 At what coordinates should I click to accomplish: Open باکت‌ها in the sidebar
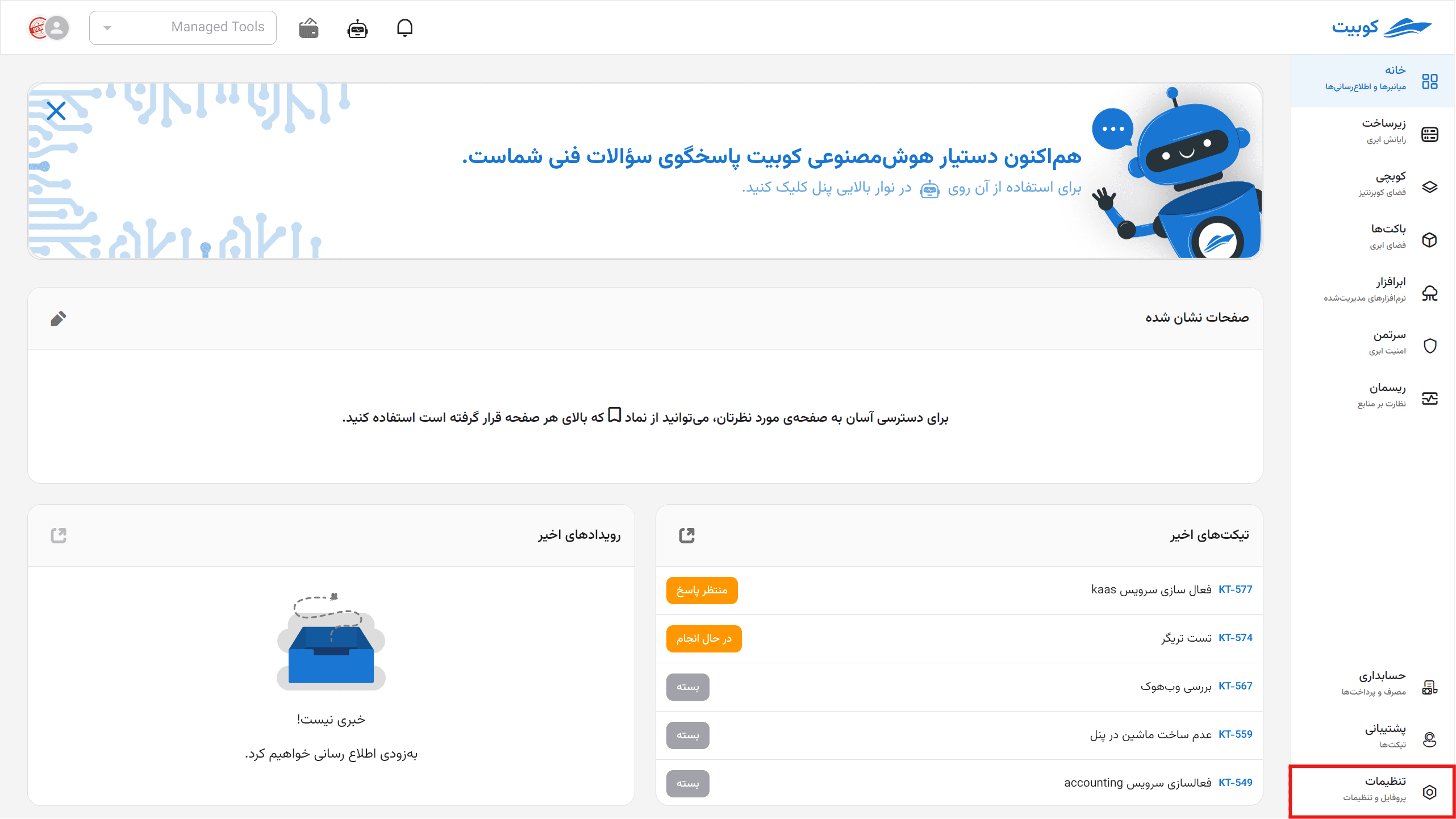coord(1372,239)
